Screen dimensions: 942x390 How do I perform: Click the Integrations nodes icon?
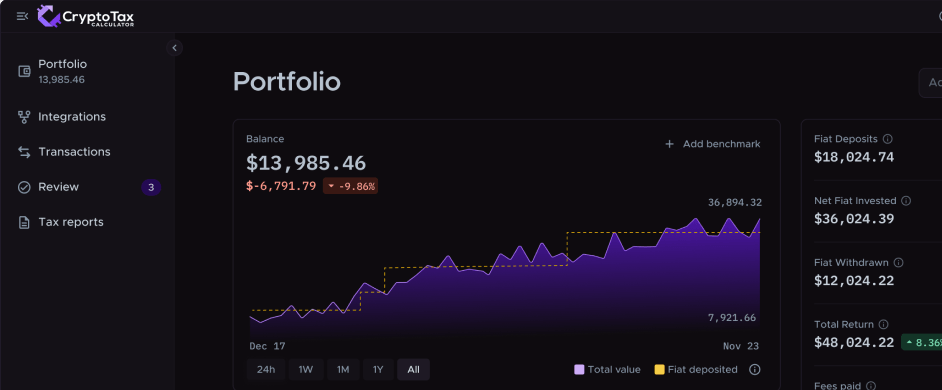coord(24,117)
